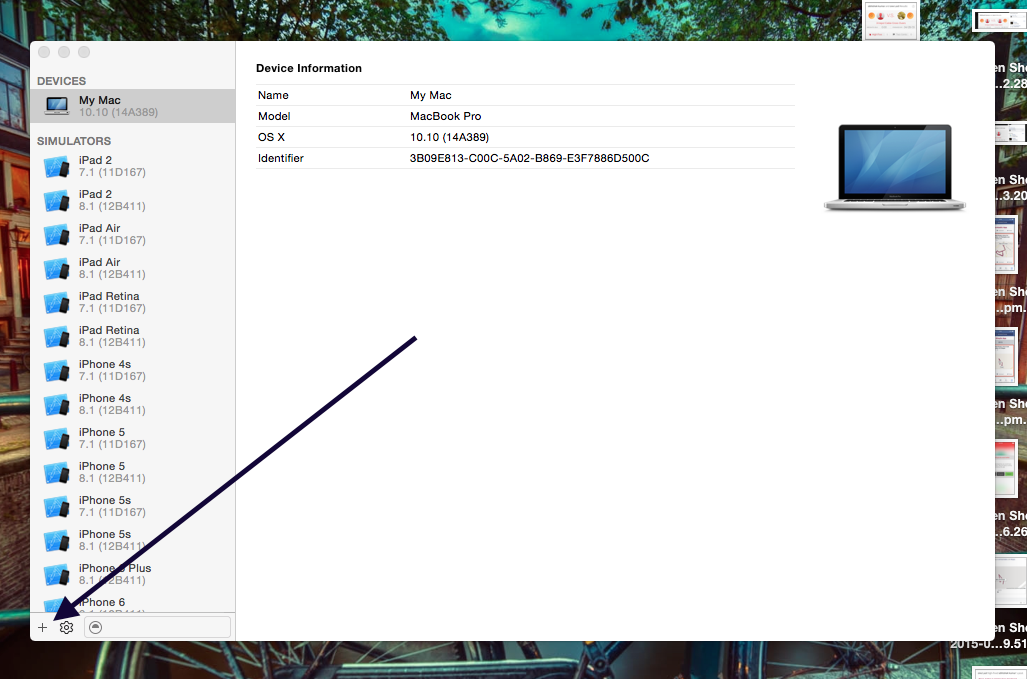
Task: Select iPad Air 7.1 (11D167) simulator
Action: tap(133, 234)
